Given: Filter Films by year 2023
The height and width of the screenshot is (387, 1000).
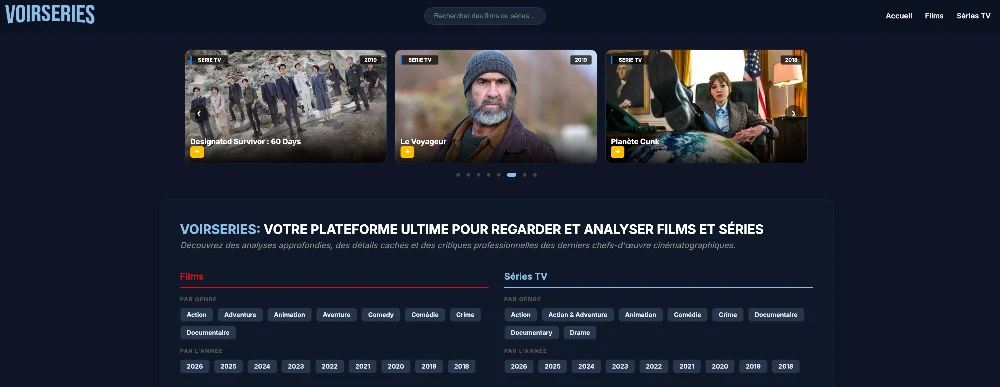Looking at the screenshot, I should tap(296, 367).
